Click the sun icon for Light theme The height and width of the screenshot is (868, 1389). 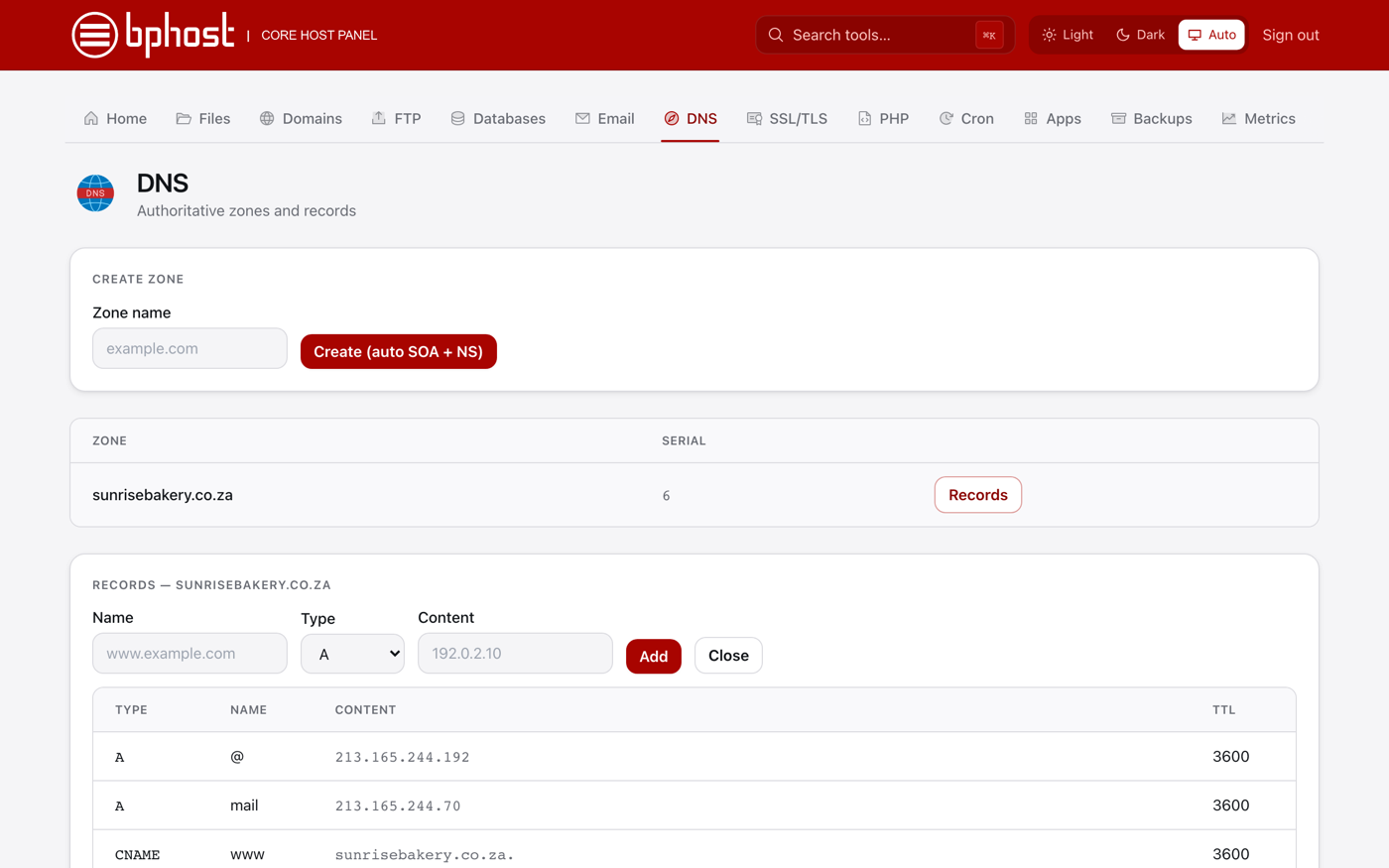pos(1049,35)
